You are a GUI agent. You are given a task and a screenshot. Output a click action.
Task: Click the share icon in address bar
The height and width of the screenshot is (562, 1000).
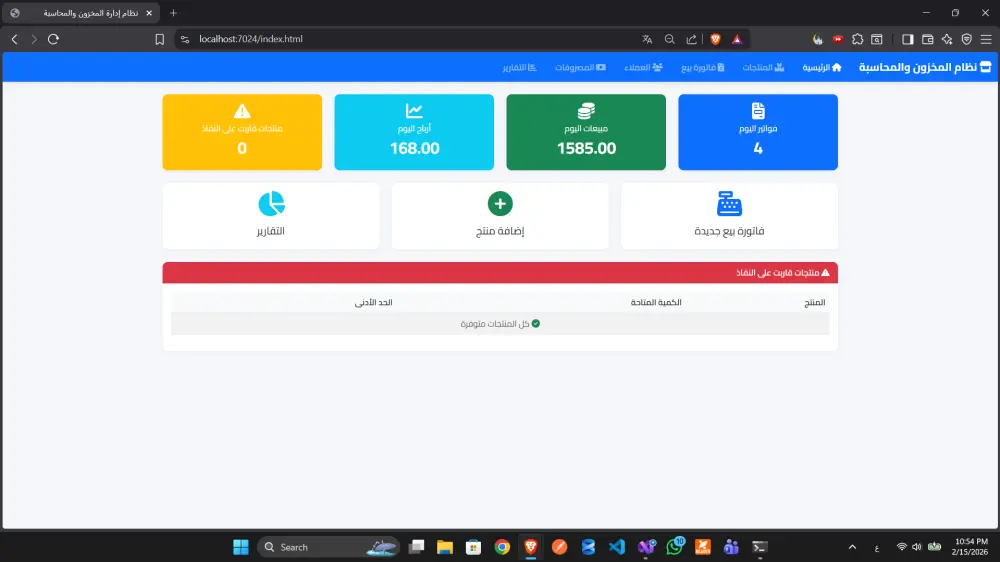[691, 39]
